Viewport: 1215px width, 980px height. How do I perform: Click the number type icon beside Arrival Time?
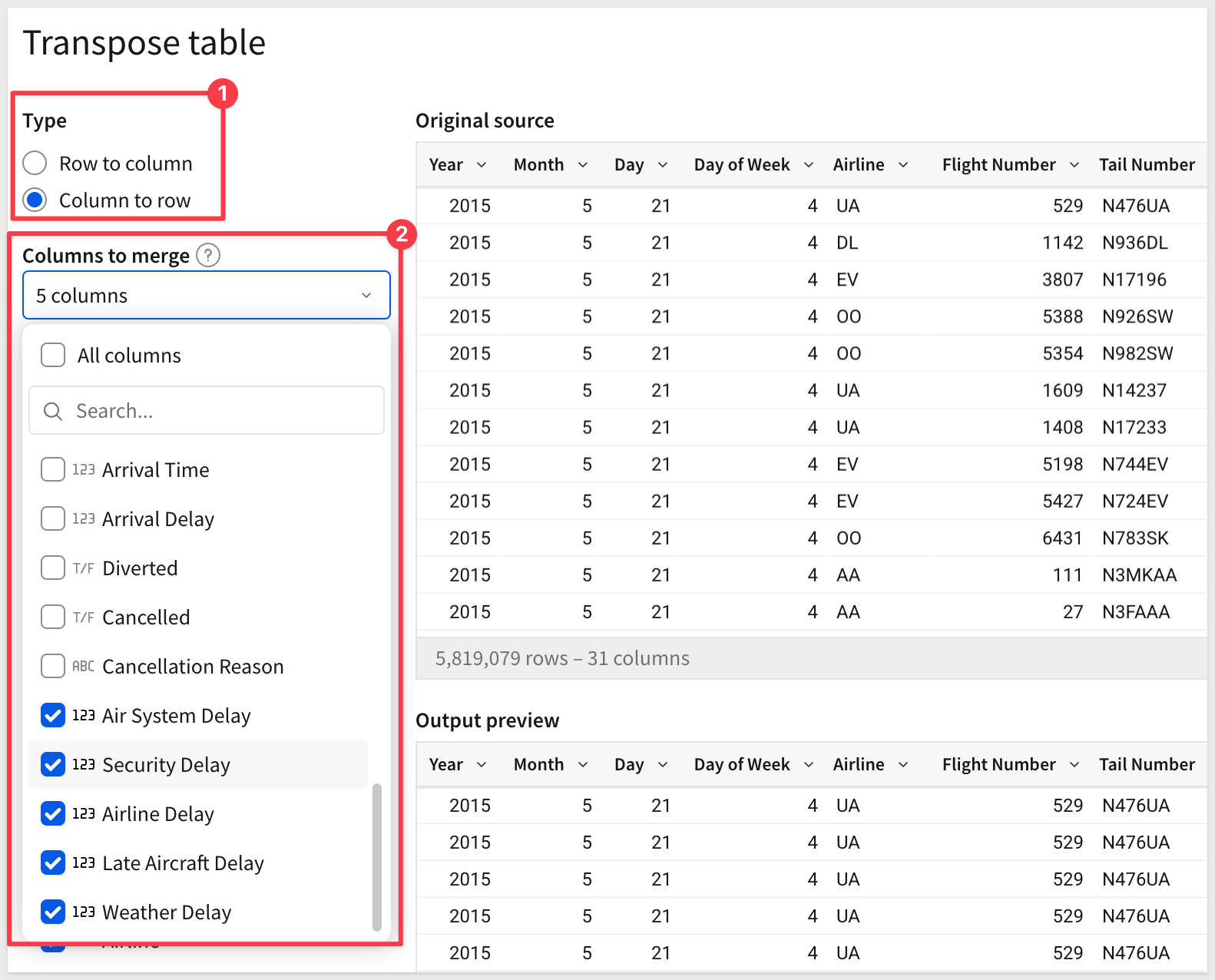pyautogui.click(x=84, y=470)
